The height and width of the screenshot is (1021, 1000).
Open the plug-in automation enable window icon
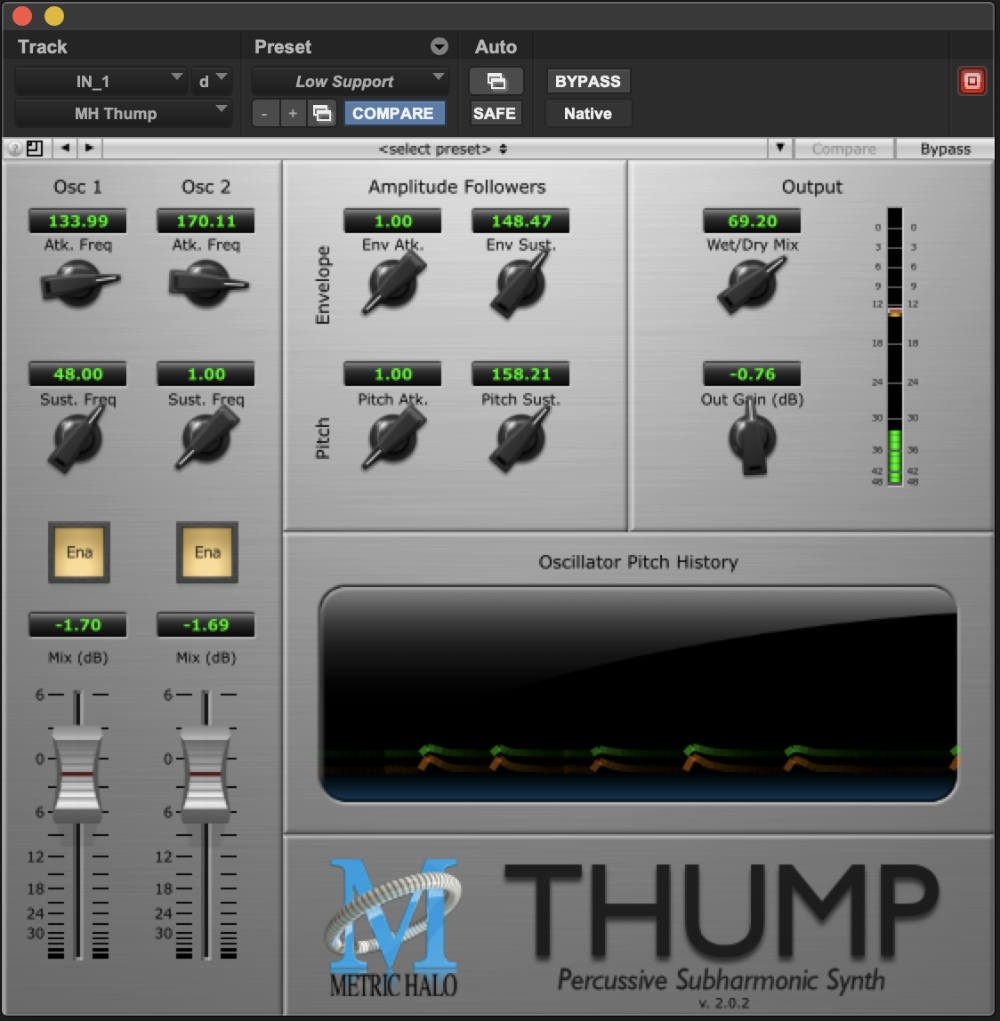coord(496,81)
